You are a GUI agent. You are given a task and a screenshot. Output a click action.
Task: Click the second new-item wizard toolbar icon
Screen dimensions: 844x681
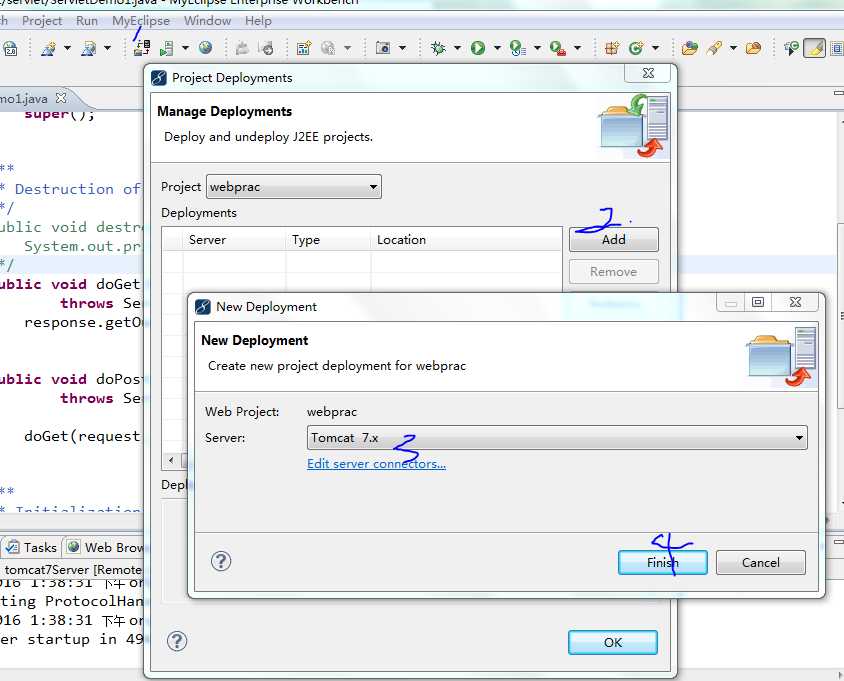tap(88, 48)
